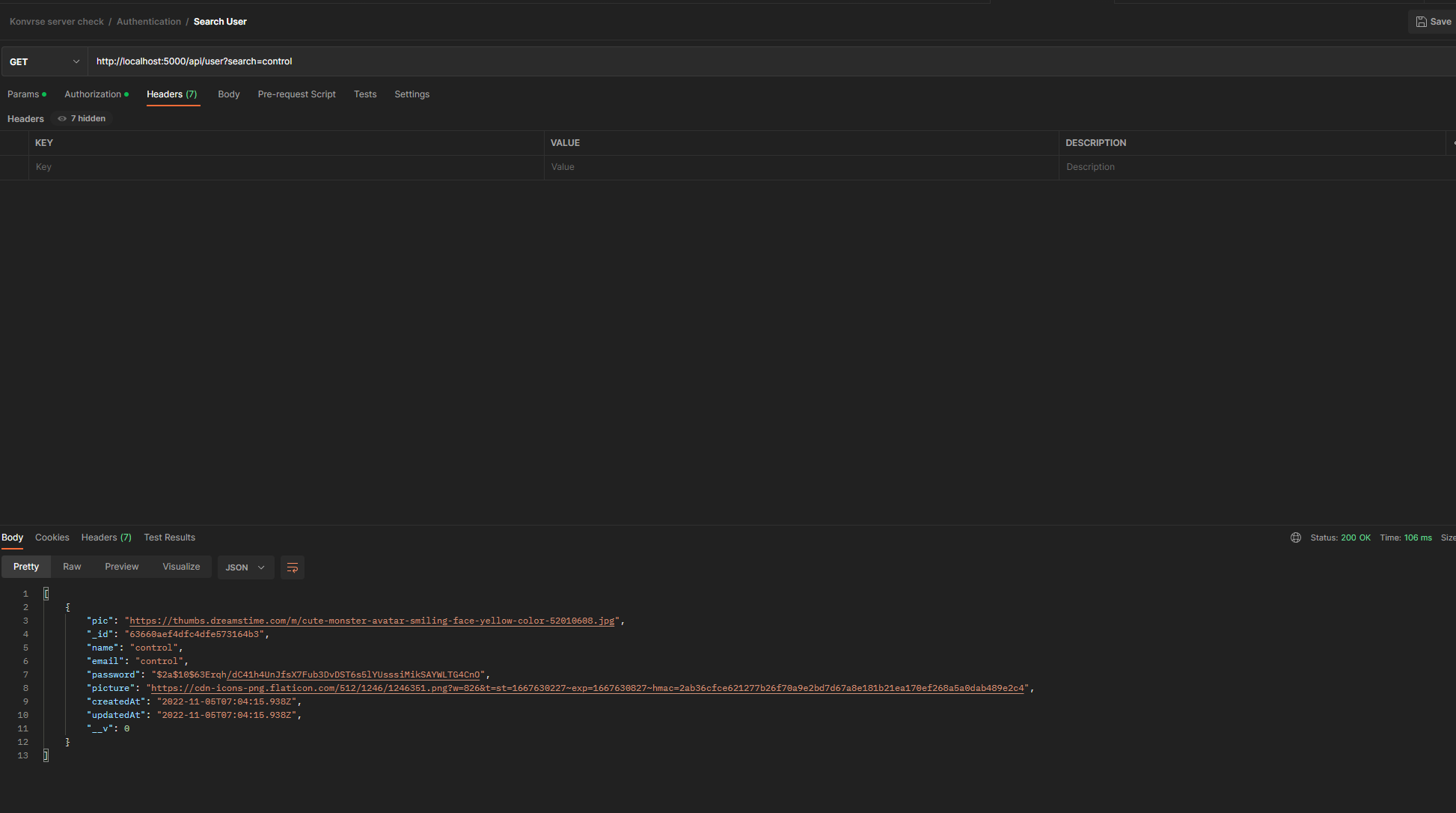The height and width of the screenshot is (813, 1456).
Task: Open the Pre-request Script tab
Action: coord(296,94)
